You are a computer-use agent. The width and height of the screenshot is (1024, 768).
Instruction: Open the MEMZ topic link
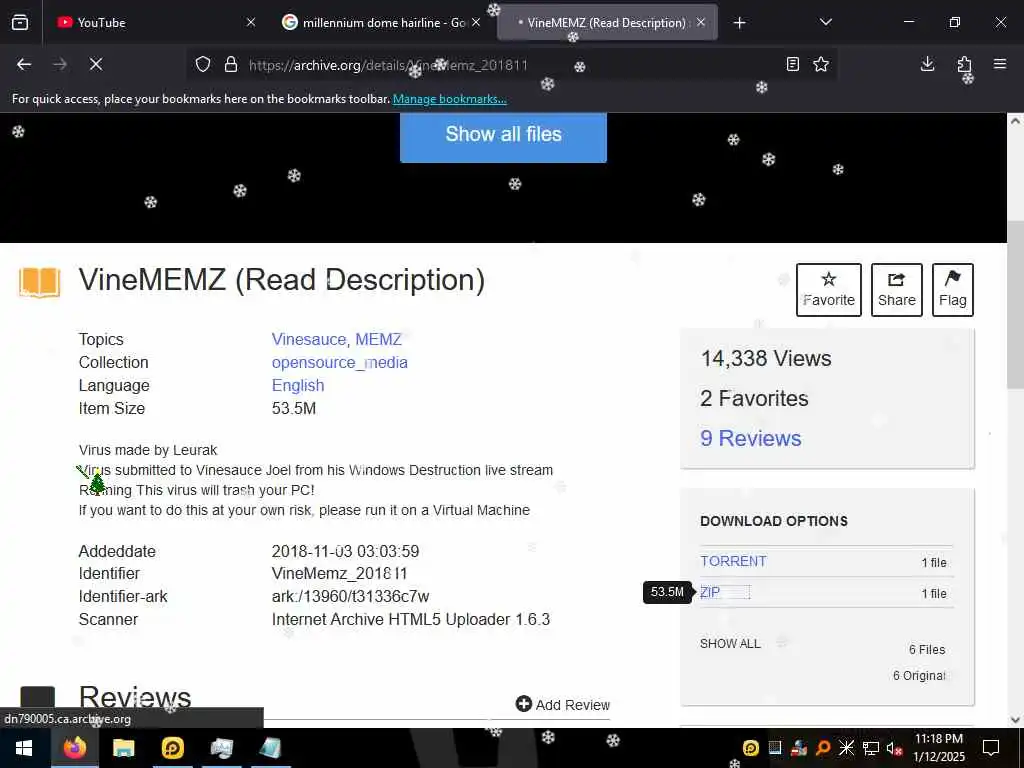pyautogui.click(x=378, y=340)
